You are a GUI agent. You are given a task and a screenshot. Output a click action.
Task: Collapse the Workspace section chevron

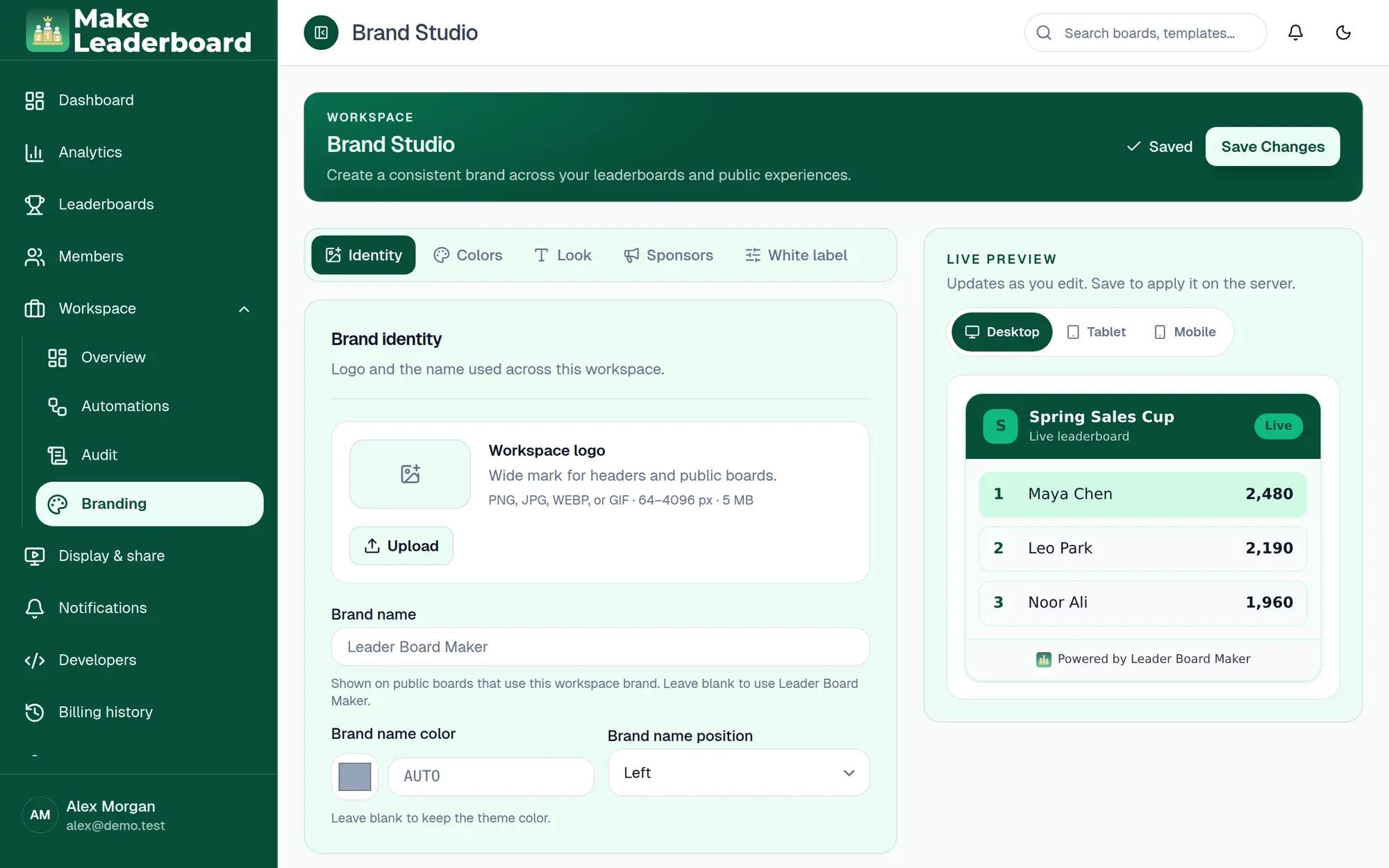pos(244,309)
